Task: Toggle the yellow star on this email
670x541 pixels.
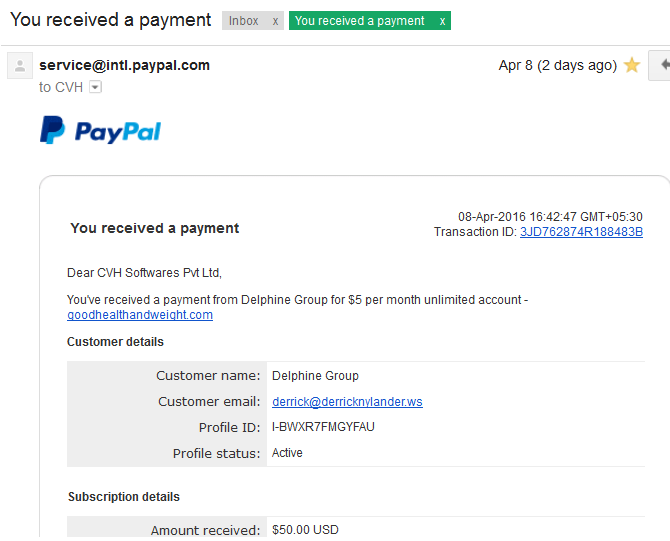Action: (x=632, y=65)
